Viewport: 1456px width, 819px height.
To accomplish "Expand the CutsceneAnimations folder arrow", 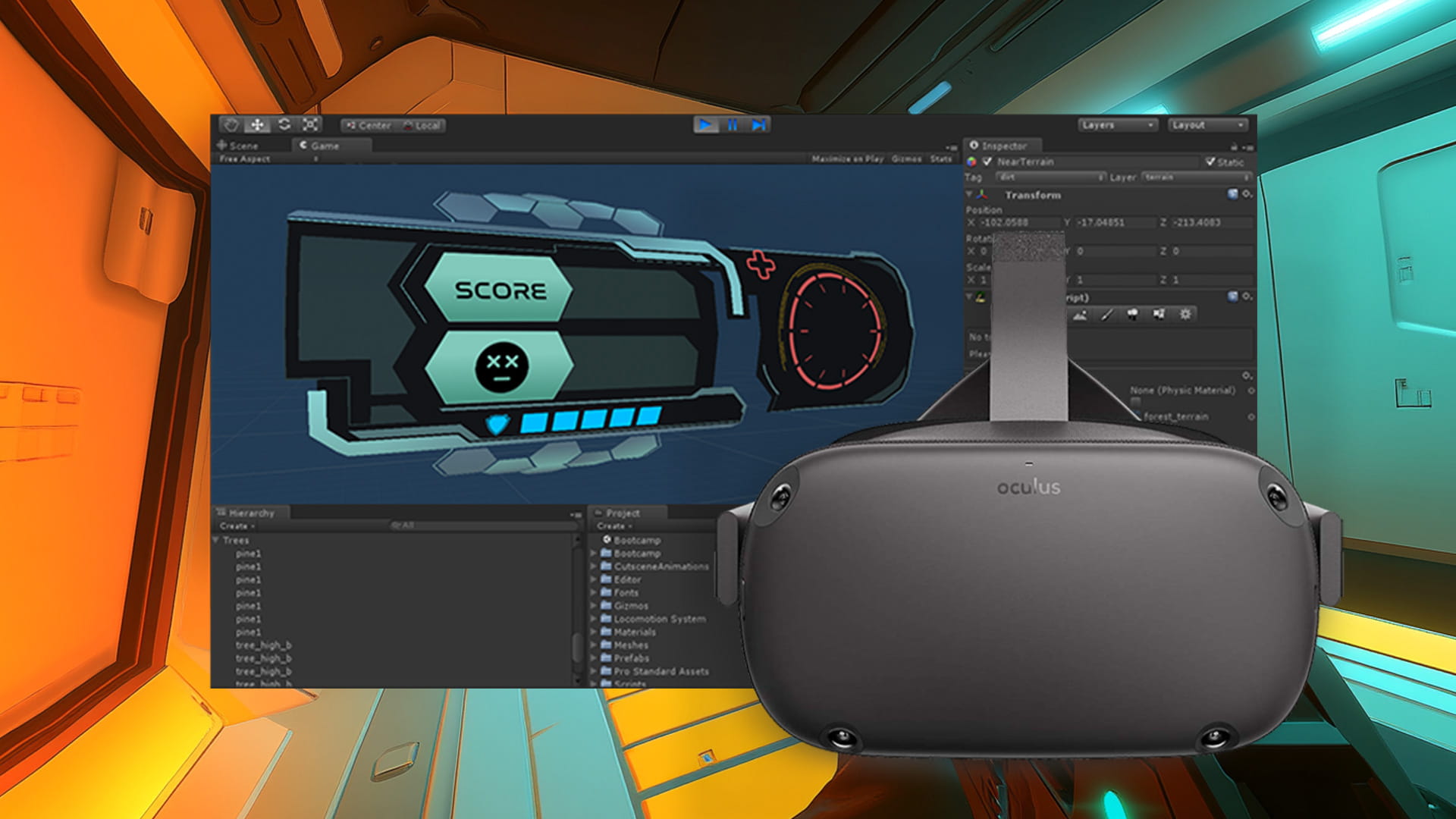I will point(594,566).
